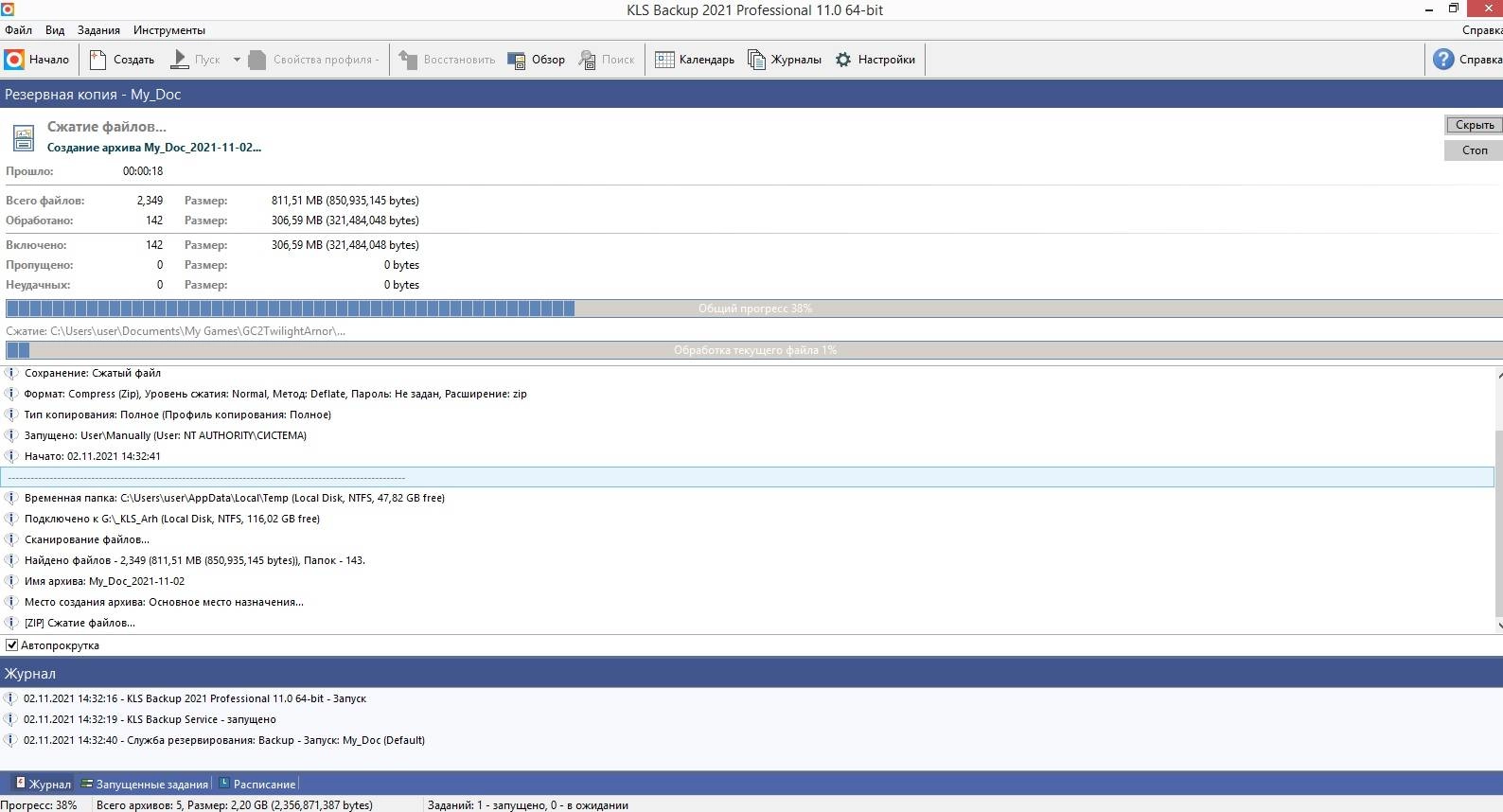1503x812 pixels.
Task: Click the 'Резервная копия - My_Doc' header
Action: tap(751, 94)
